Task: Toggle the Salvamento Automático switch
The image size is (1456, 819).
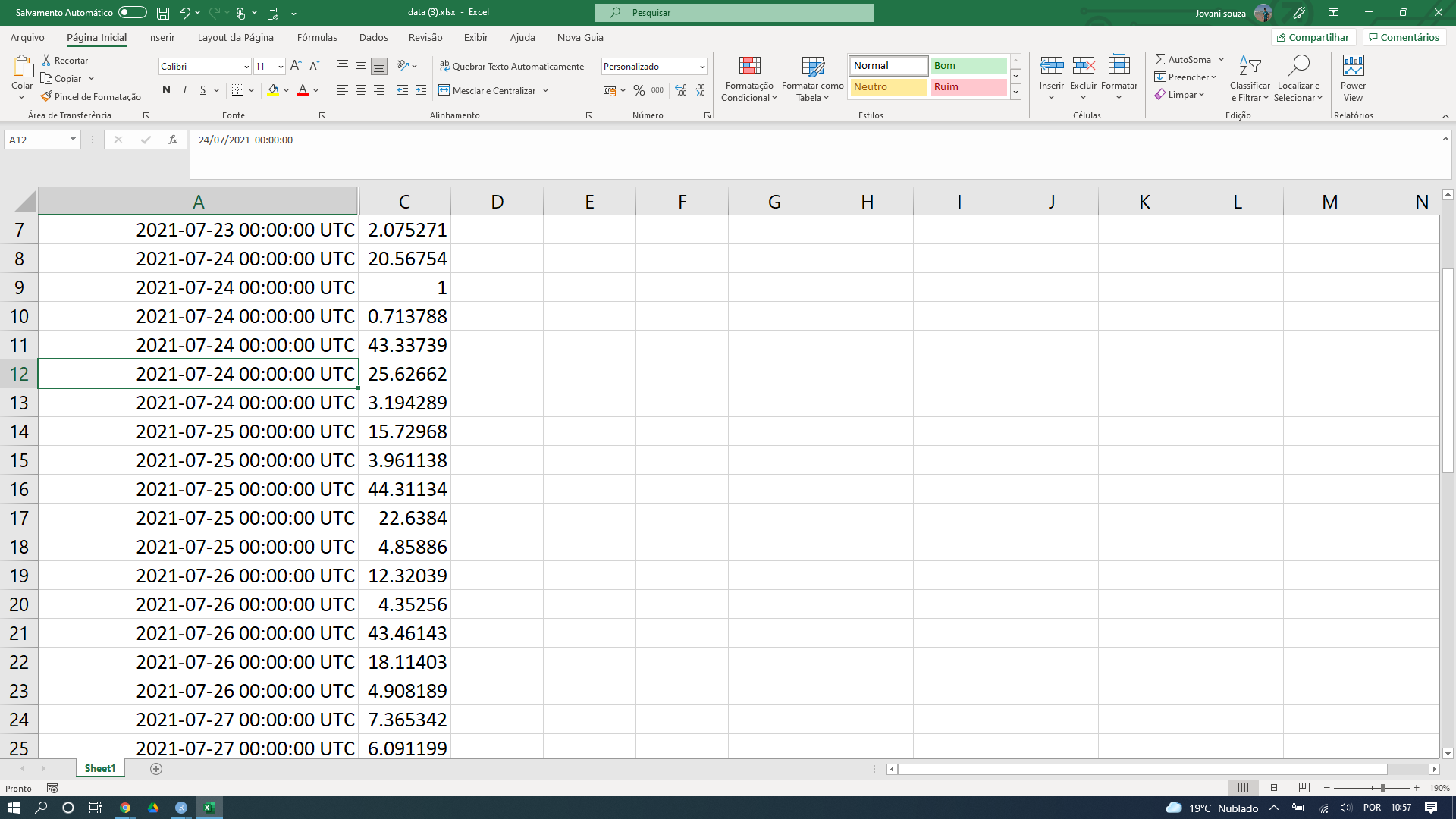Action: [132, 12]
